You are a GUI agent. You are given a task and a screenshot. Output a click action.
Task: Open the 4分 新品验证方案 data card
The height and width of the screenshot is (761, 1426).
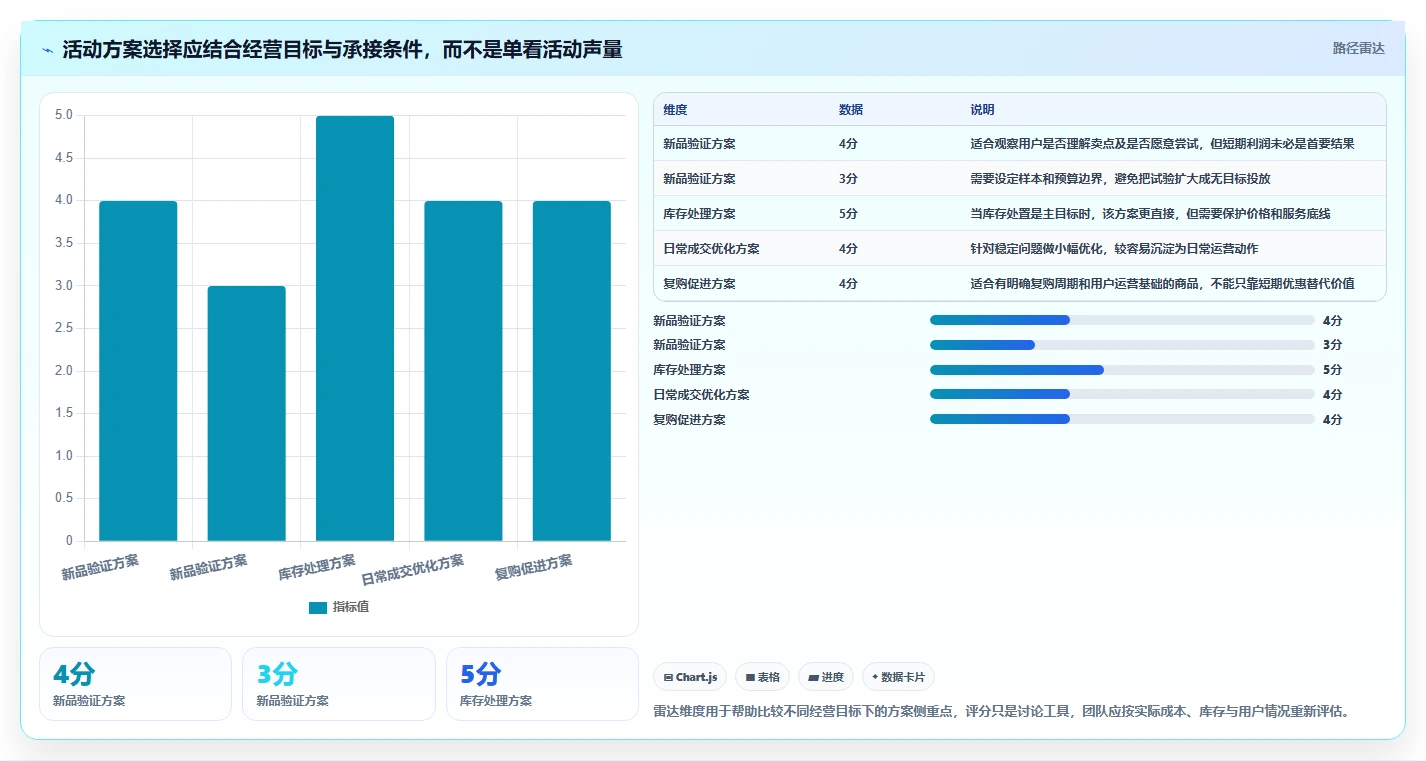(135, 684)
